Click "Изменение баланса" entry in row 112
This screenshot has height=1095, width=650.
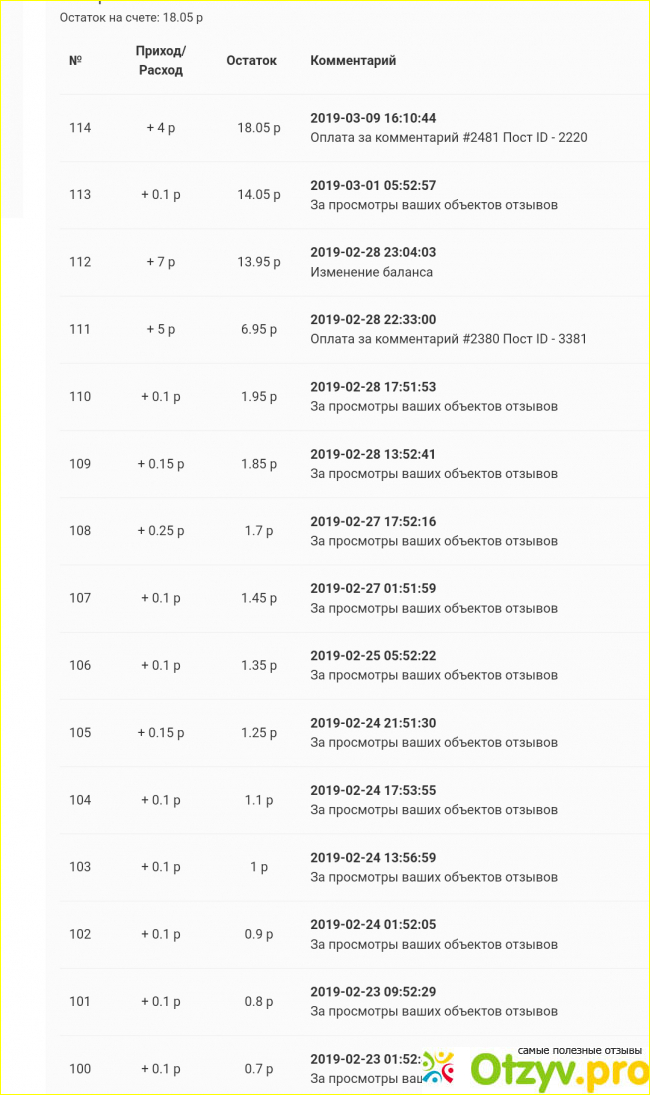371,272
